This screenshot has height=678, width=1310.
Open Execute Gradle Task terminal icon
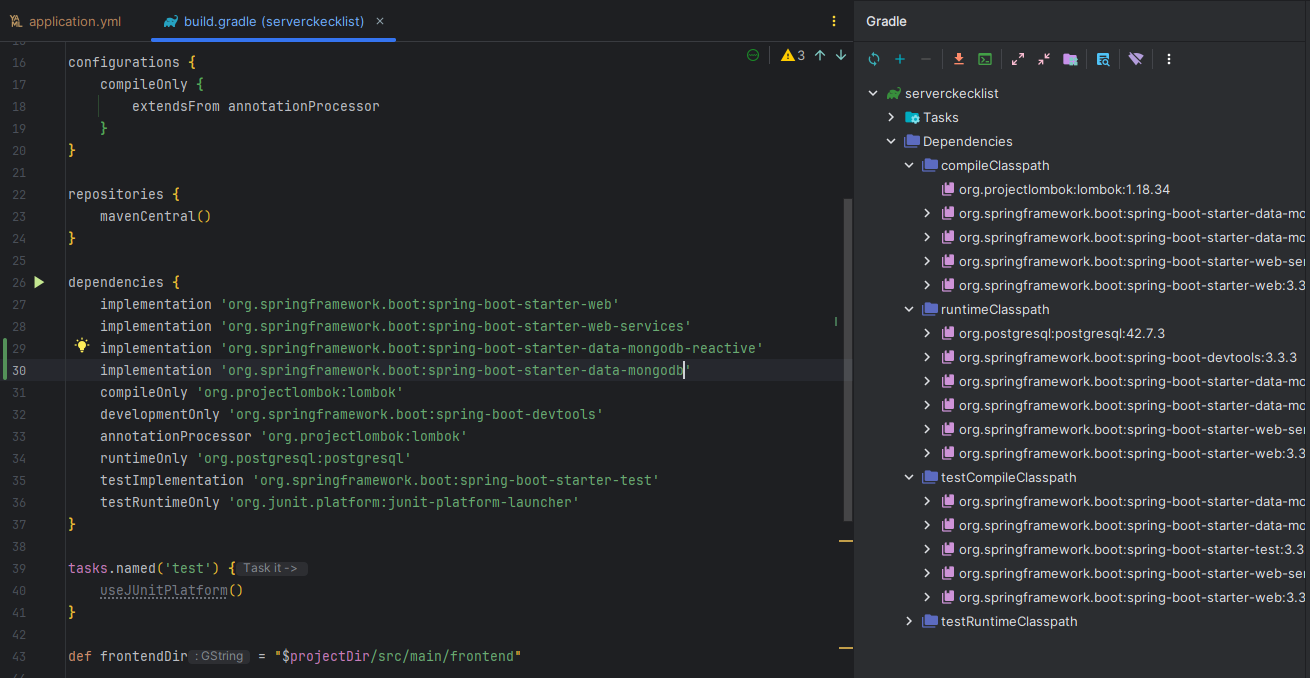(985, 59)
